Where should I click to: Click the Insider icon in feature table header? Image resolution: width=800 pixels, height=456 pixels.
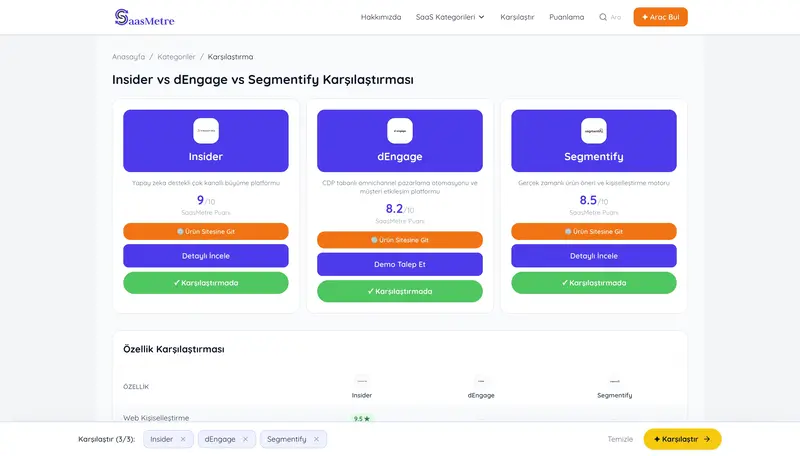pos(362,381)
